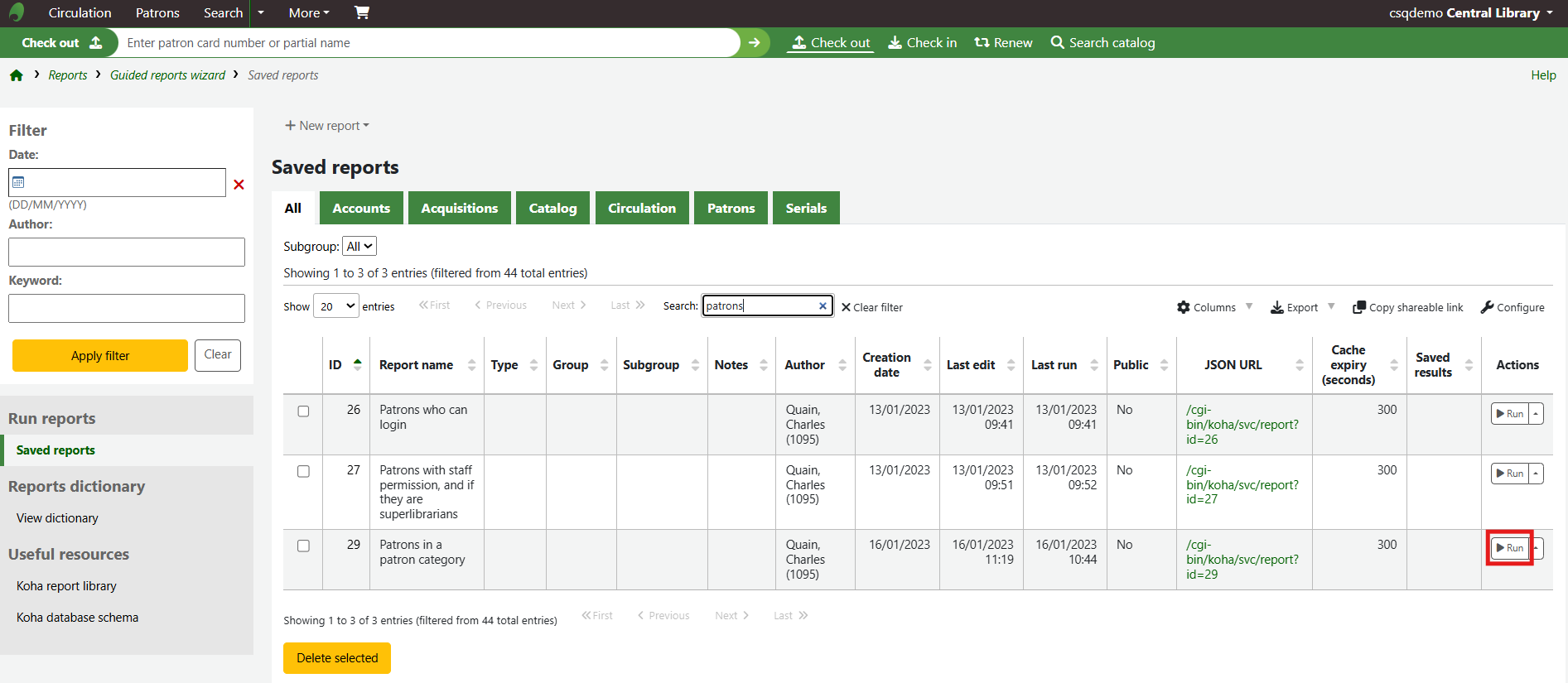Open the More menu in top bar
This screenshot has width=1568, height=683.
308,13
